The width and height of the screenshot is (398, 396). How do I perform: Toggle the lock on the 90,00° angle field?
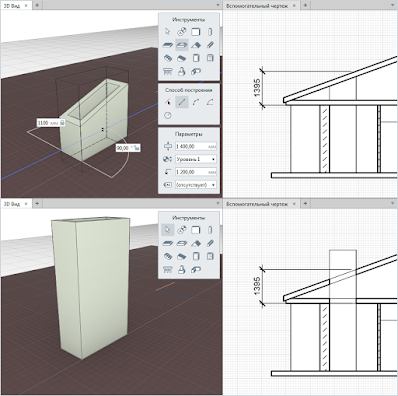[x=137, y=148]
